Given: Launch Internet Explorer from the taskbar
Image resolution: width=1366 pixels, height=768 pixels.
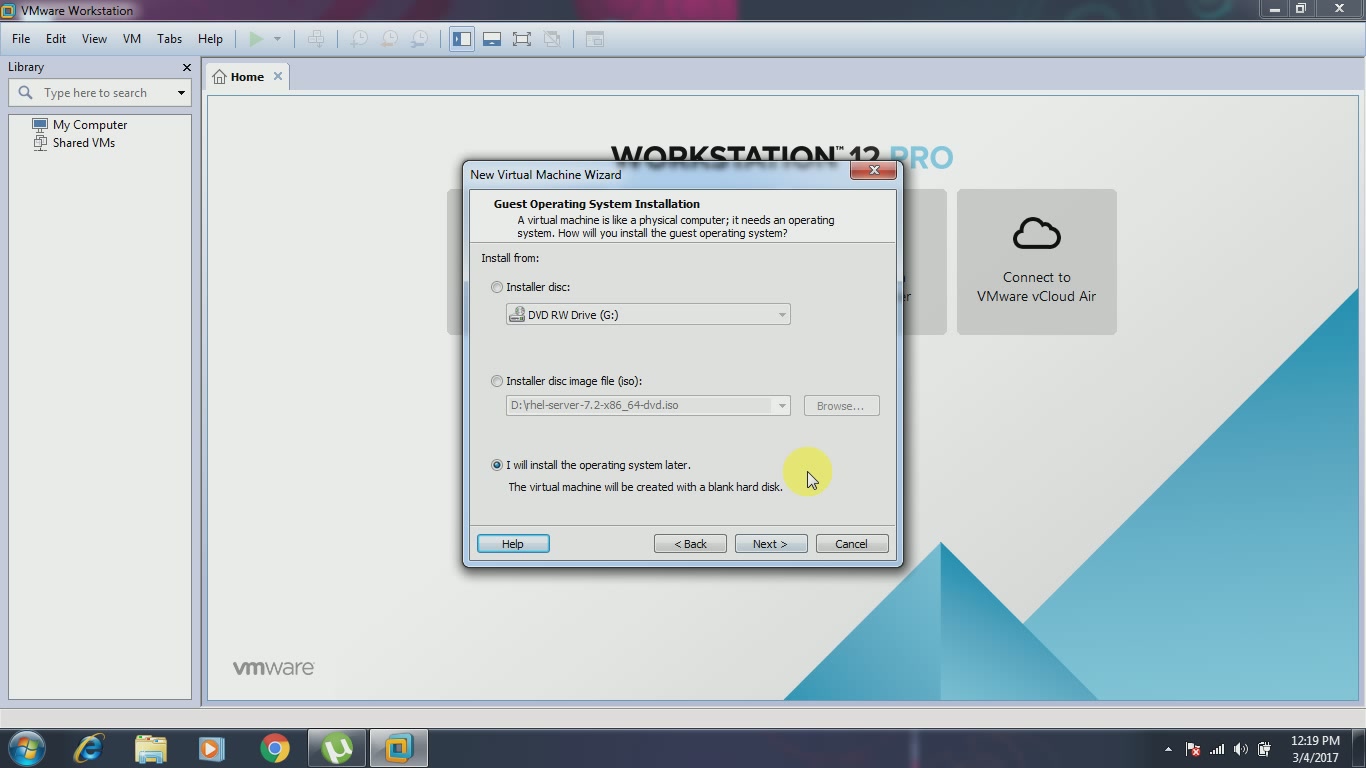Looking at the screenshot, I should pyautogui.click(x=89, y=748).
